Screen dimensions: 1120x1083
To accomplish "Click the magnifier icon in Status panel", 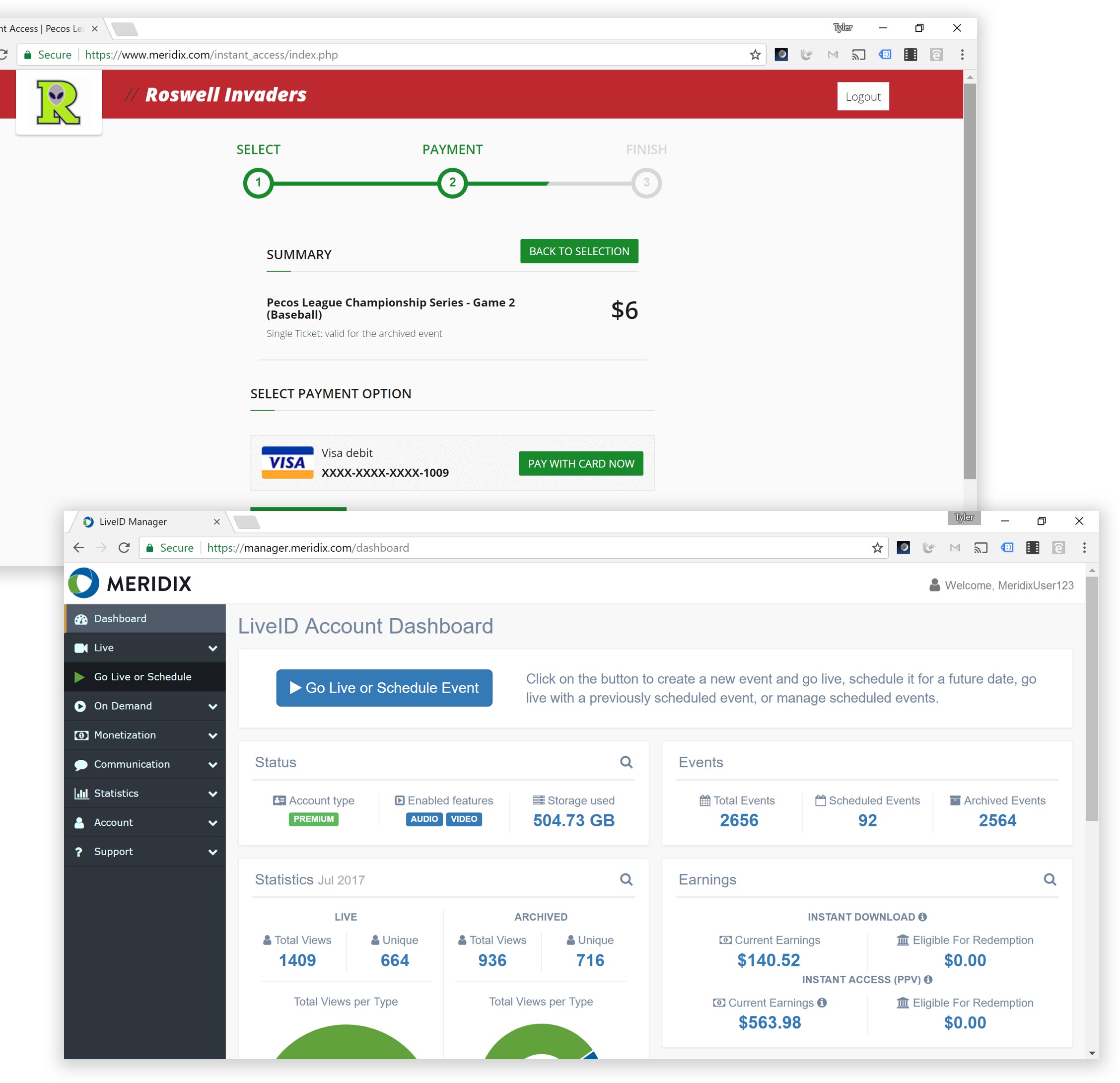I will pos(626,762).
